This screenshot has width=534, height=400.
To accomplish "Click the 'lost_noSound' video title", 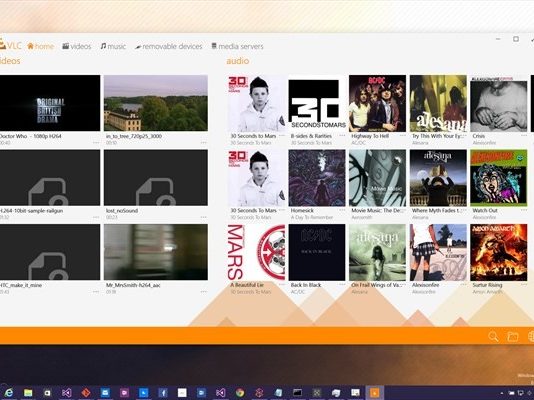I will 122,211.
